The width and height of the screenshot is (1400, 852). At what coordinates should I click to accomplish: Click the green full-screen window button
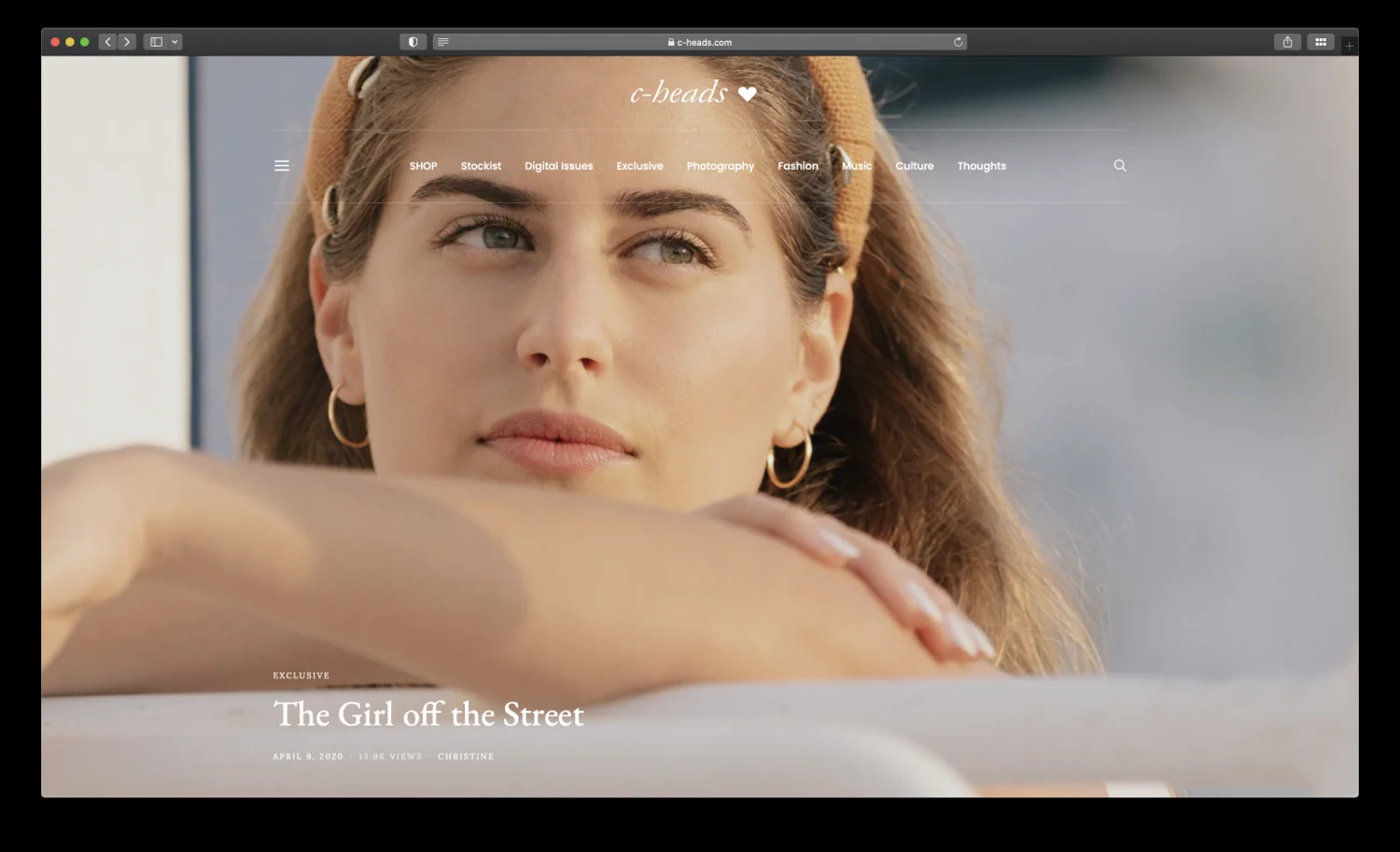(85, 42)
